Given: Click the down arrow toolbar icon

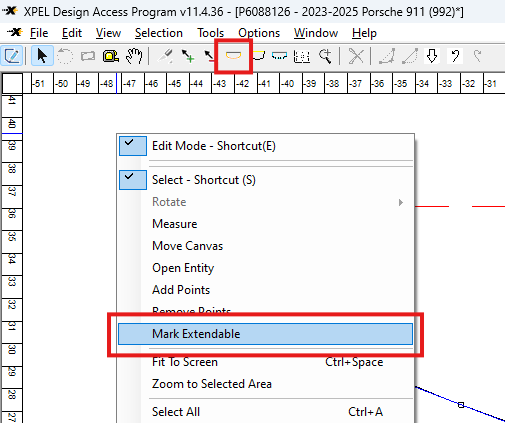Looking at the screenshot, I should point(432,56).
